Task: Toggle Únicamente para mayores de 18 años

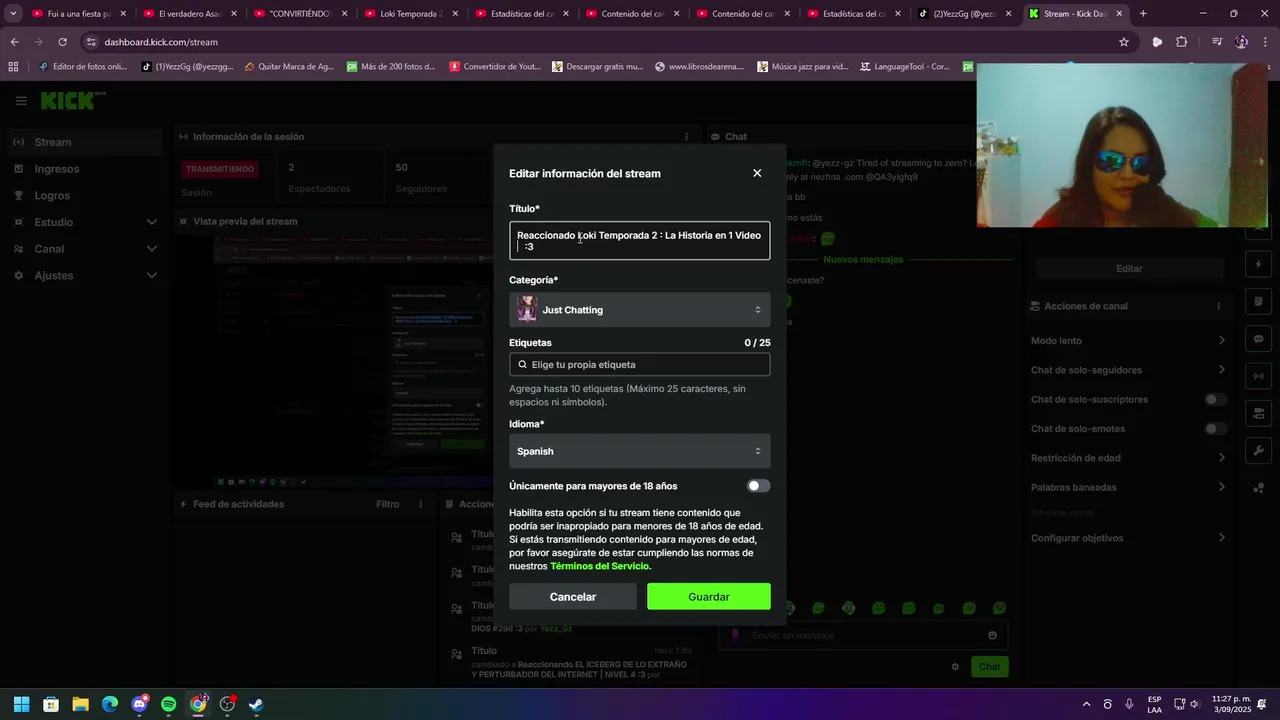Action: (x=758, y=486)
